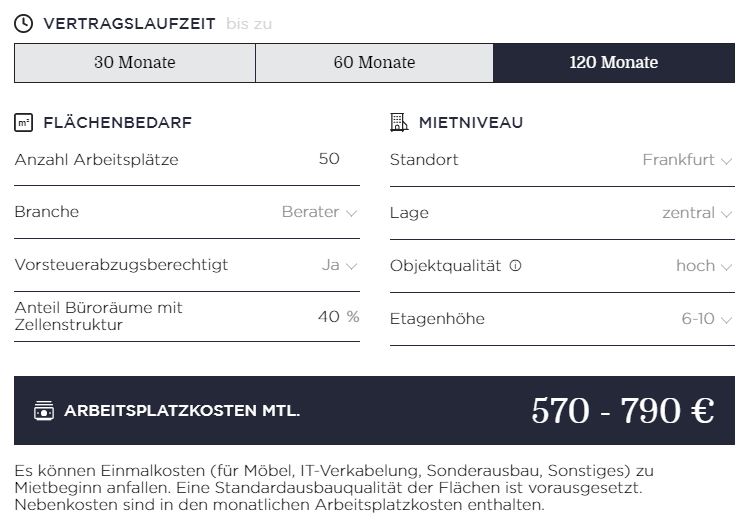750x531 pixels.
Task: Click the money icon beside Arbeitsplatzkosten
Action: (x=44, y=411)
